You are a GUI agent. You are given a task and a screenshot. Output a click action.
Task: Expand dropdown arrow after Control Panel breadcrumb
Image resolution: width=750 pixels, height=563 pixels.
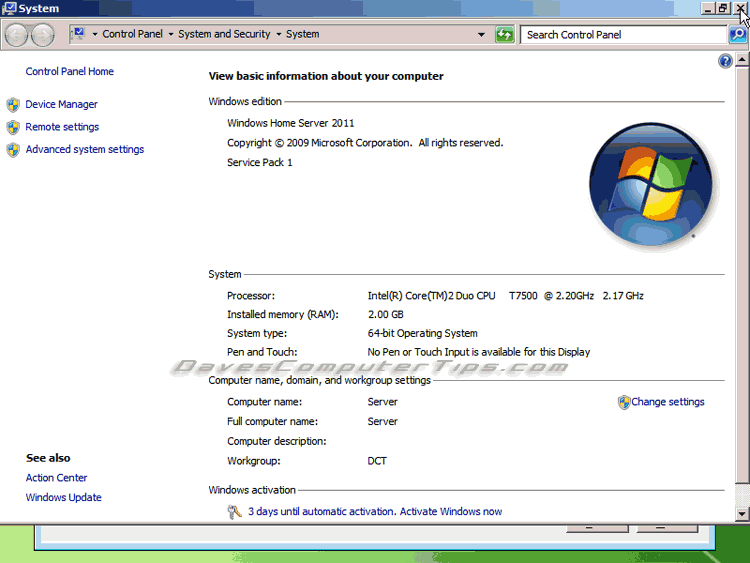(171, 34)
